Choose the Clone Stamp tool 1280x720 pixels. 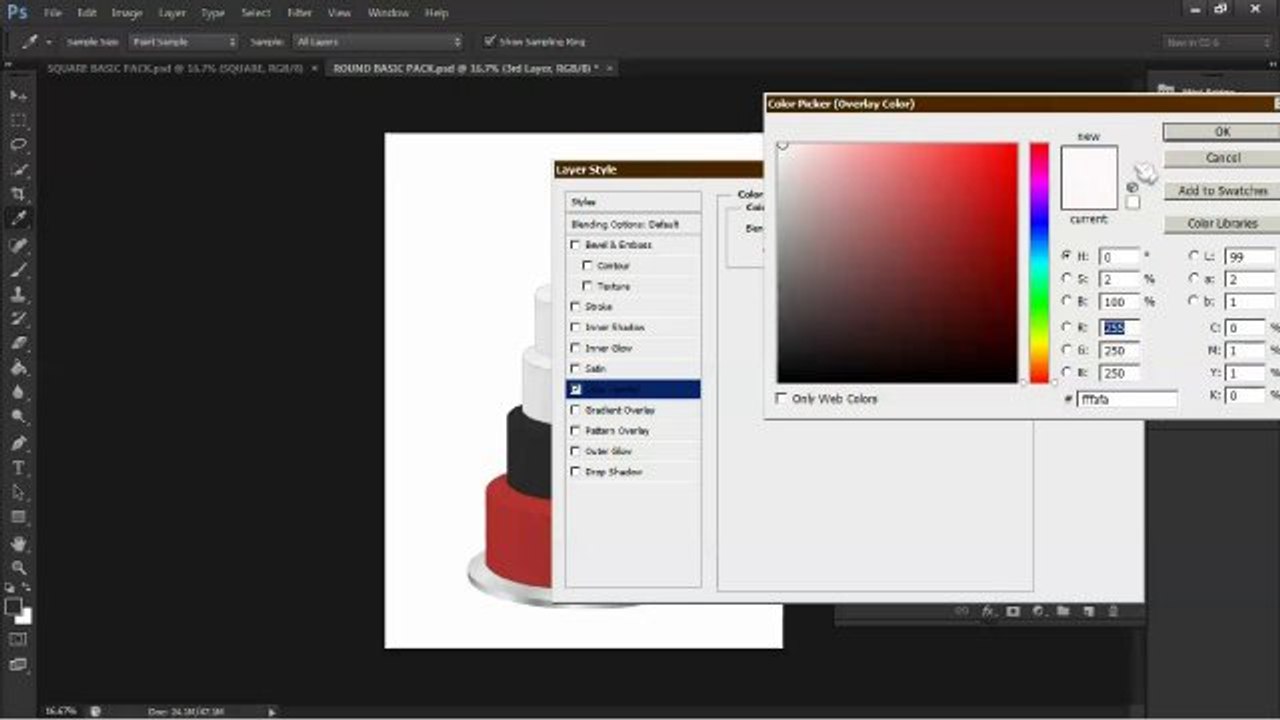18,295
